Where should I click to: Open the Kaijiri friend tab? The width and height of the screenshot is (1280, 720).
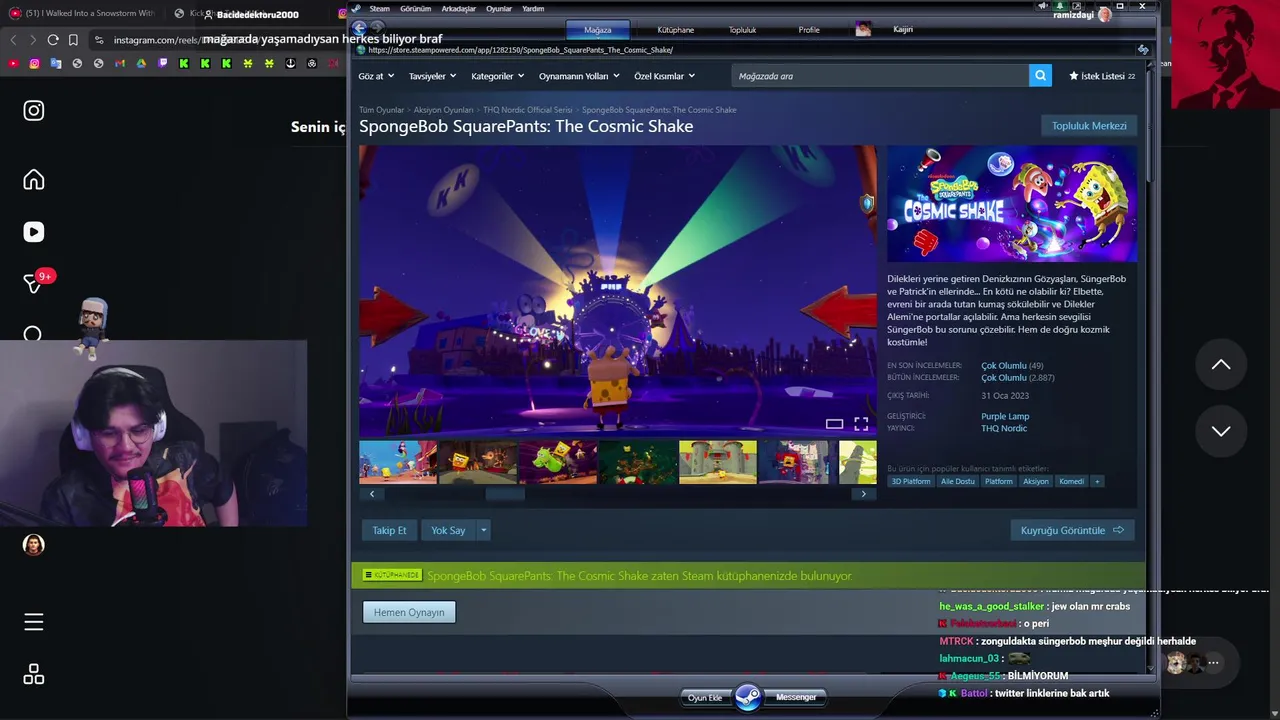903,30
